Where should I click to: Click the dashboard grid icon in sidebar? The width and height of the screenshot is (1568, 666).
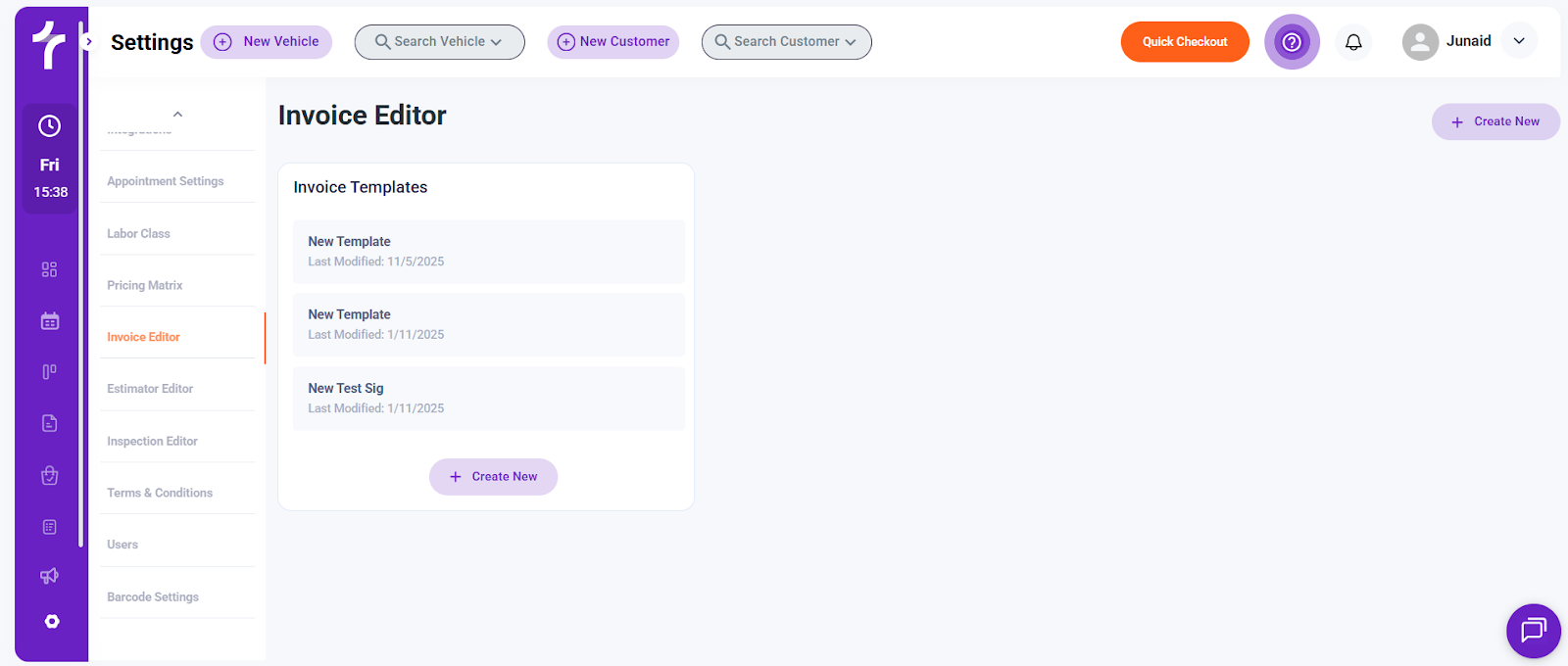click(x=50, y=269)
